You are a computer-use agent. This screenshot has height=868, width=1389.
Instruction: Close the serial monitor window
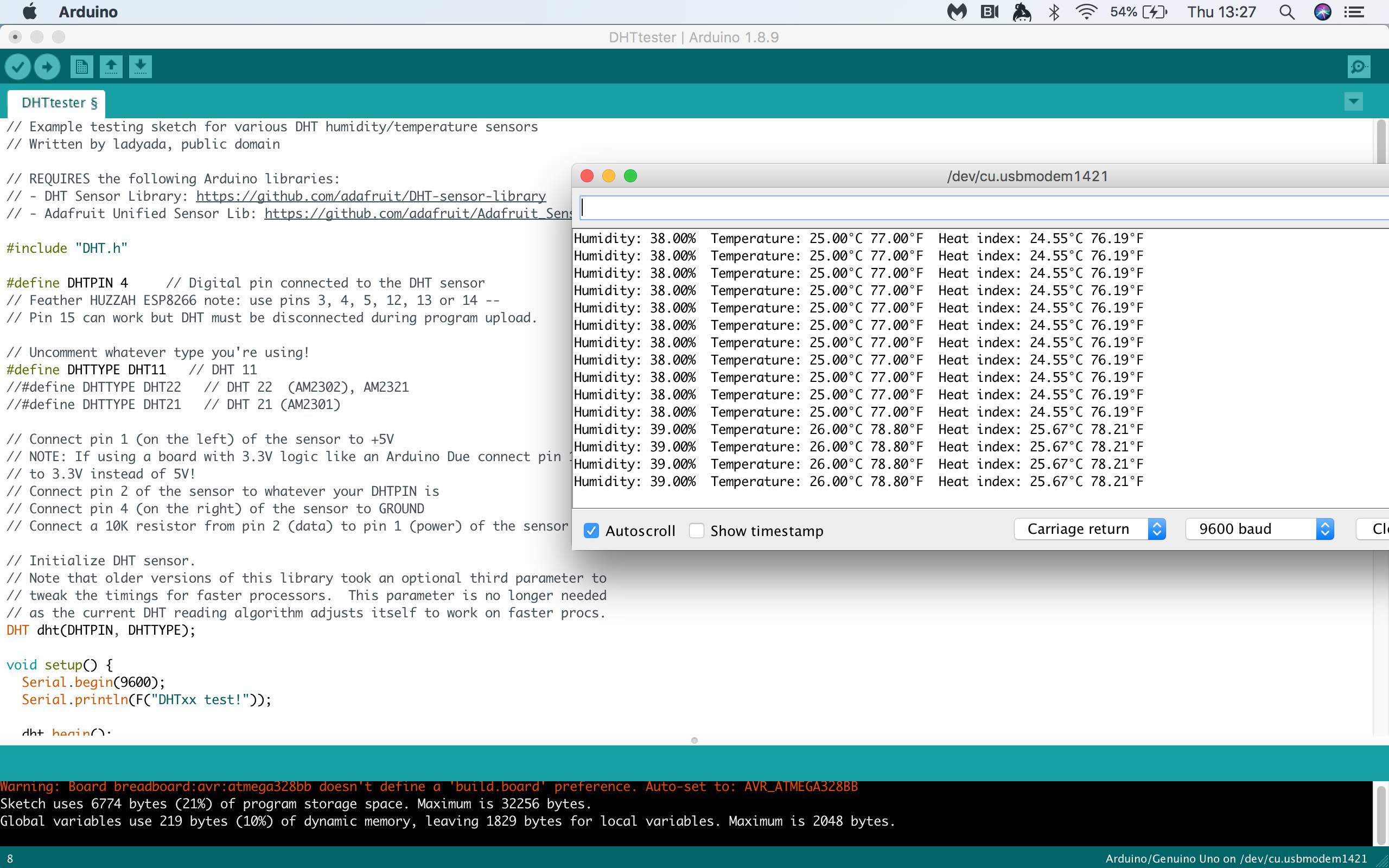click(587, 176)
